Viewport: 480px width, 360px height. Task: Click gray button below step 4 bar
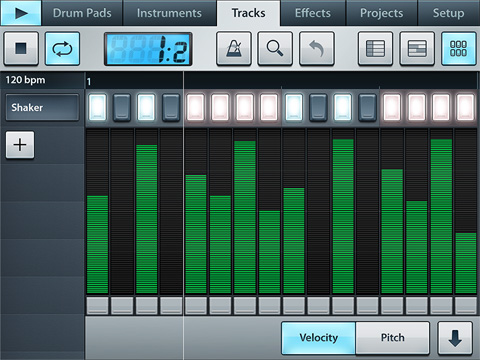pyautogui.click(x=171, y=306)
